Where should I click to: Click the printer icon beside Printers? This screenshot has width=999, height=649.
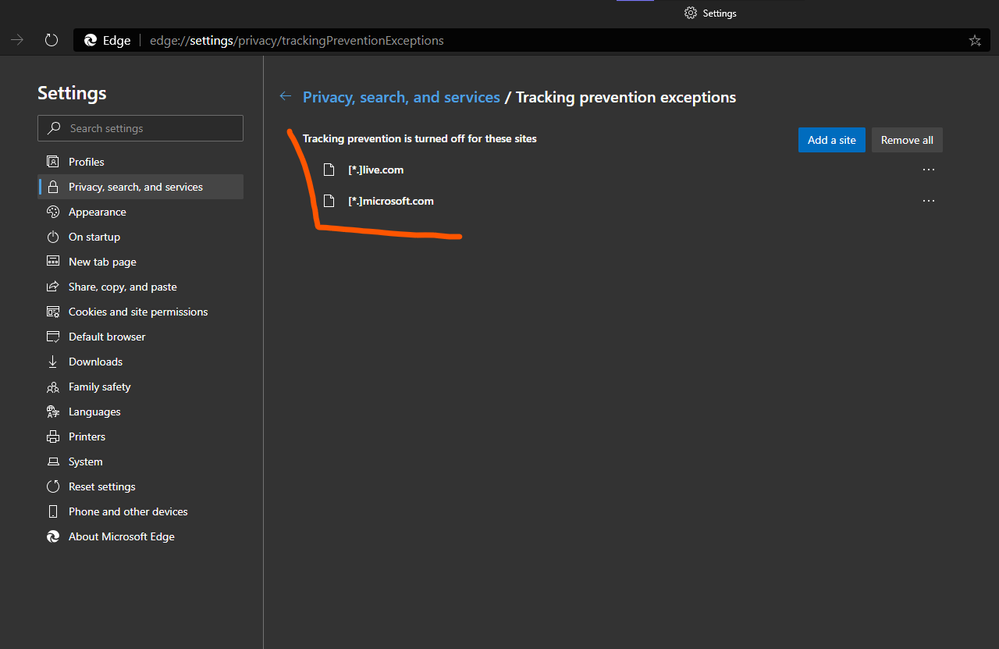53,436
